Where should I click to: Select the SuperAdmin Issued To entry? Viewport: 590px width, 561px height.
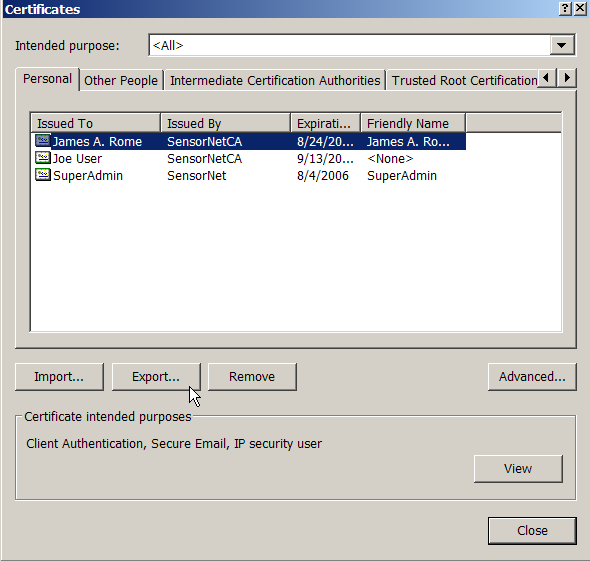[88, 175]
